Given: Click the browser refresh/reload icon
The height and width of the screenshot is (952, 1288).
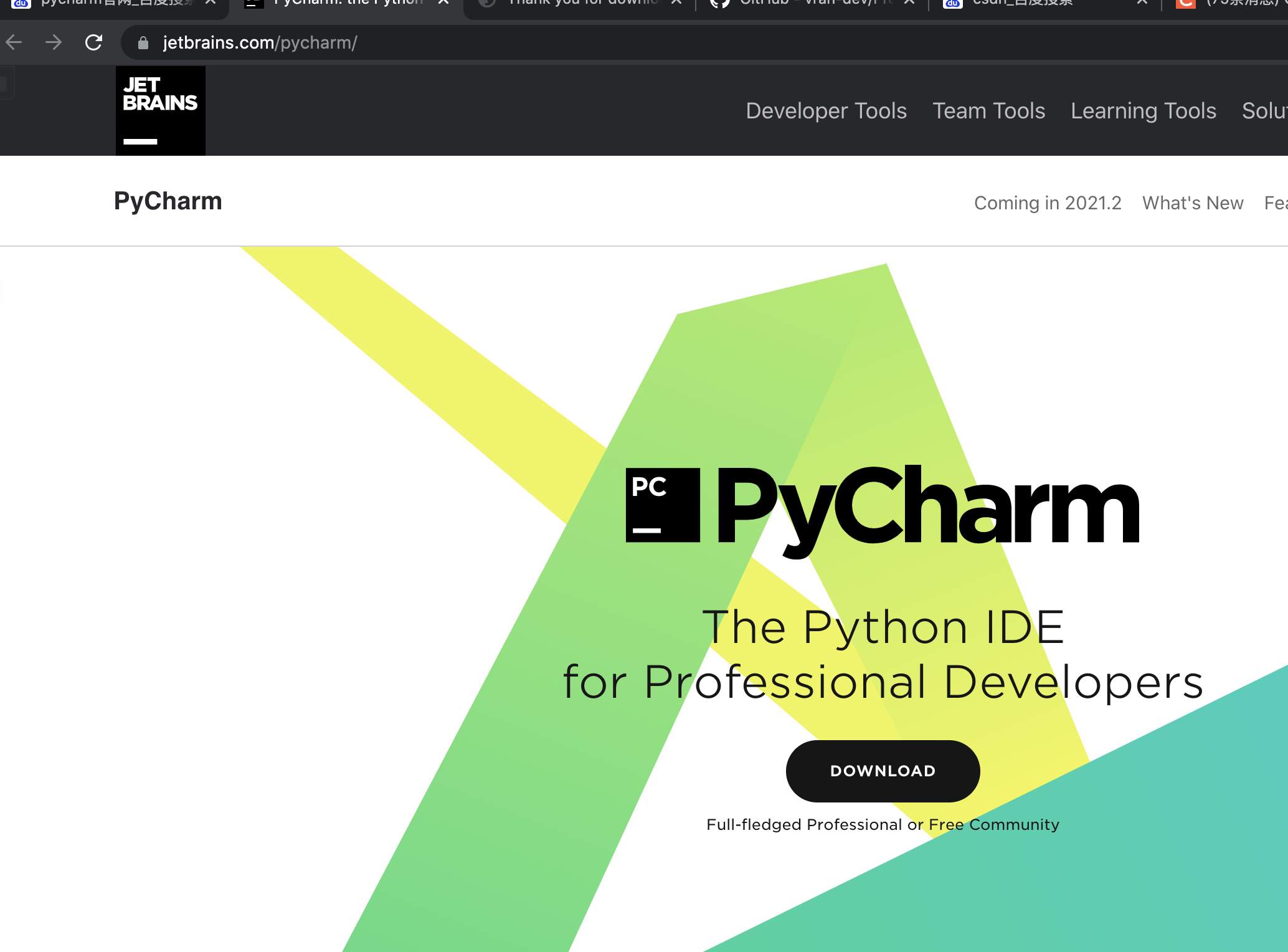Looking at the screenshot, I should tap(94, 41).
